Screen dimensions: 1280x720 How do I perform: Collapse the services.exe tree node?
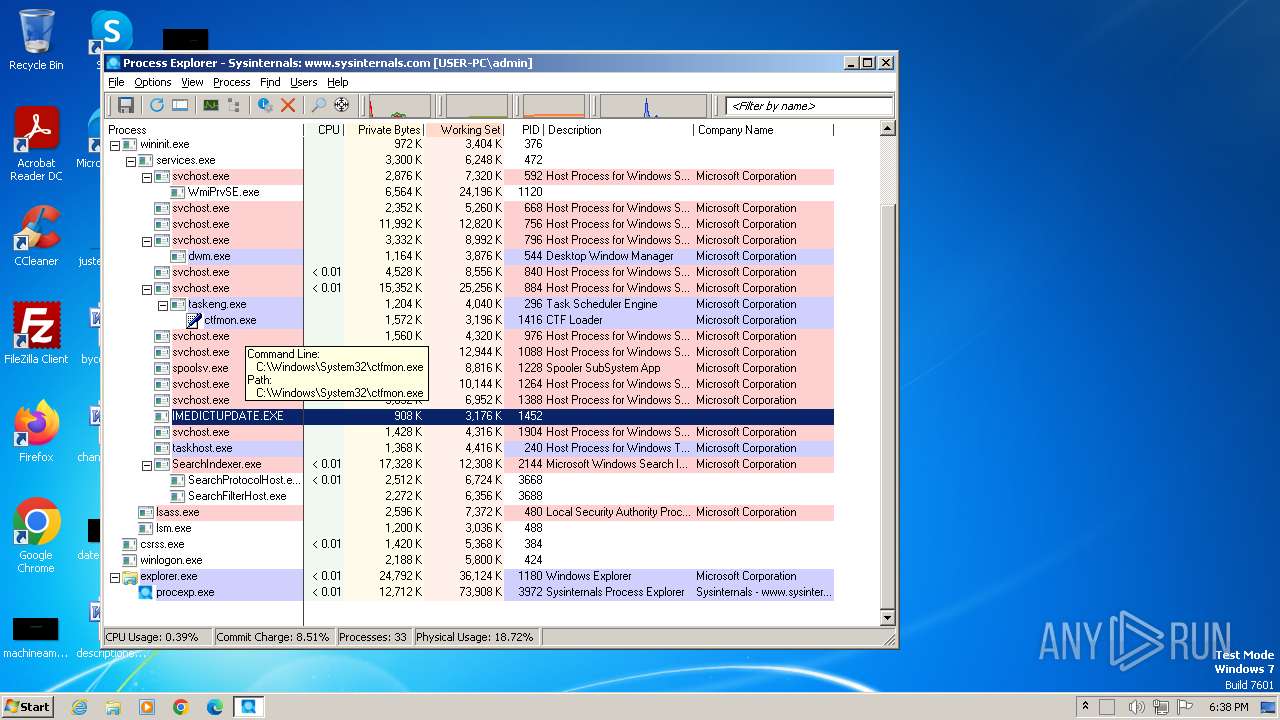(x=130, y=160)
